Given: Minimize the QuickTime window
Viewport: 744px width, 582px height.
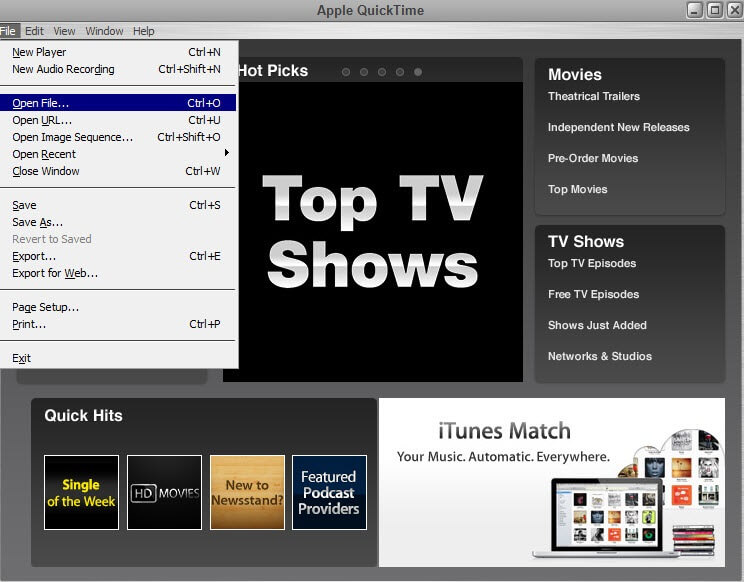Looking at the screenshot, I should (694, 10).
